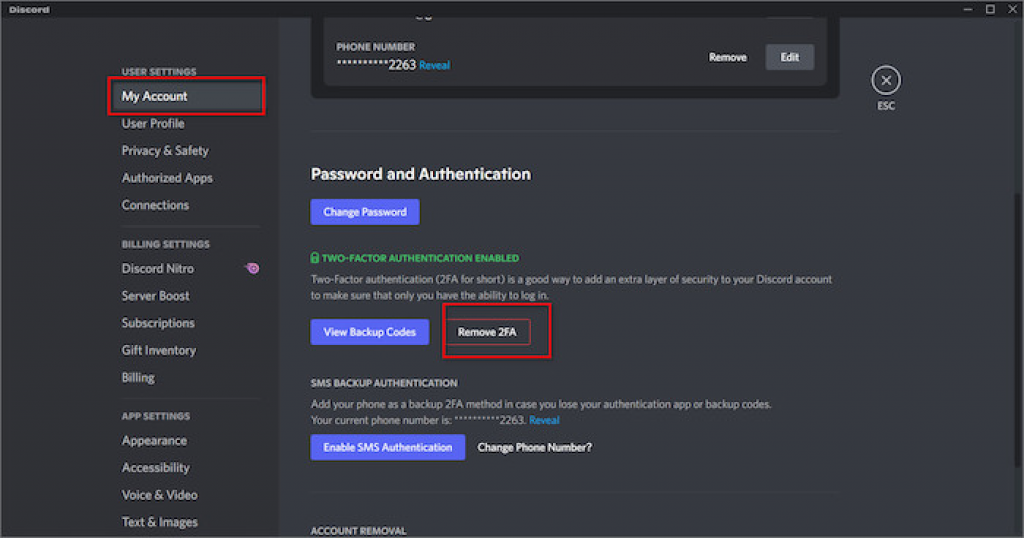Maximize the Discord window
The image size is (1024, 538).
[990, 9]
